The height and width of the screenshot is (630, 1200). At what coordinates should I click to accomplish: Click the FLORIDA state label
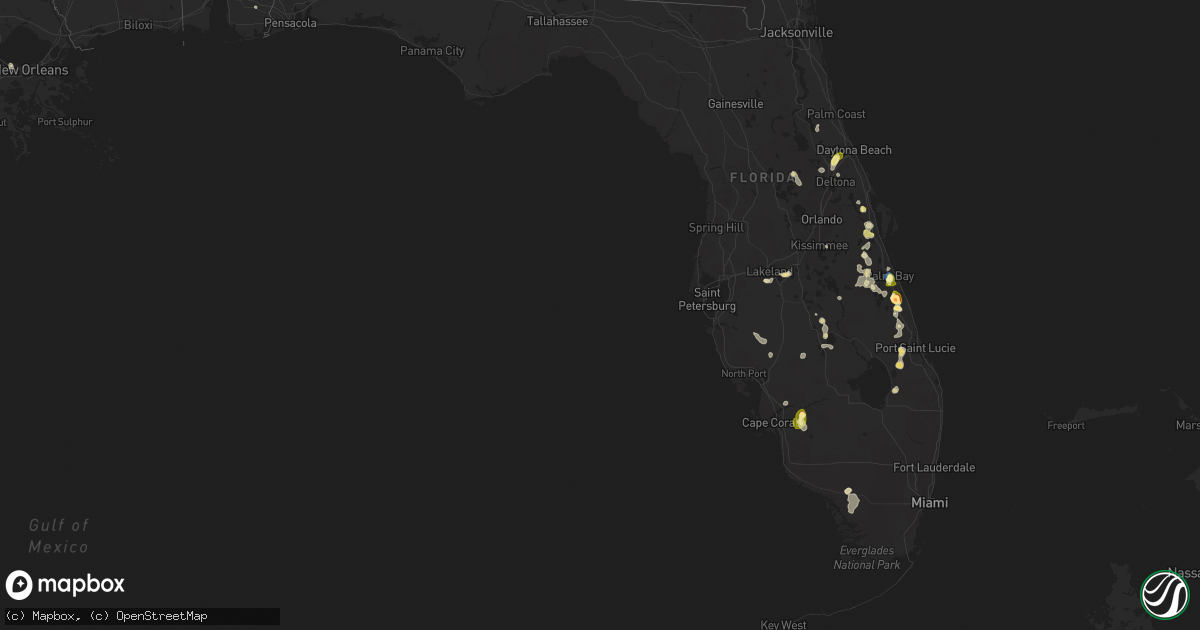click(x=763, y=177)
